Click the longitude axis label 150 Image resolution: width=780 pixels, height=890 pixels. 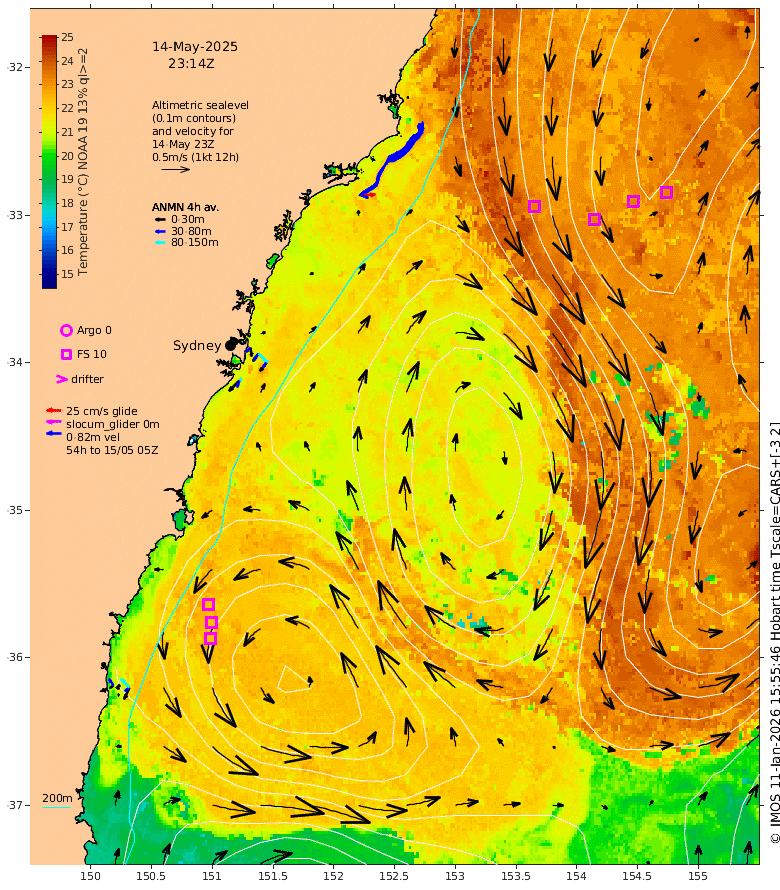click(x=90, y=876)
